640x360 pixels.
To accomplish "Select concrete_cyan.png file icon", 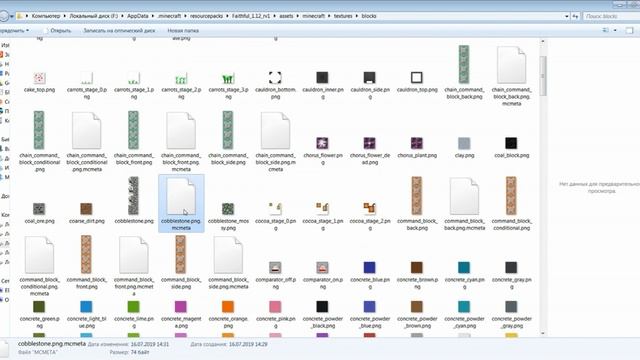I will click(x=464, y=268).
